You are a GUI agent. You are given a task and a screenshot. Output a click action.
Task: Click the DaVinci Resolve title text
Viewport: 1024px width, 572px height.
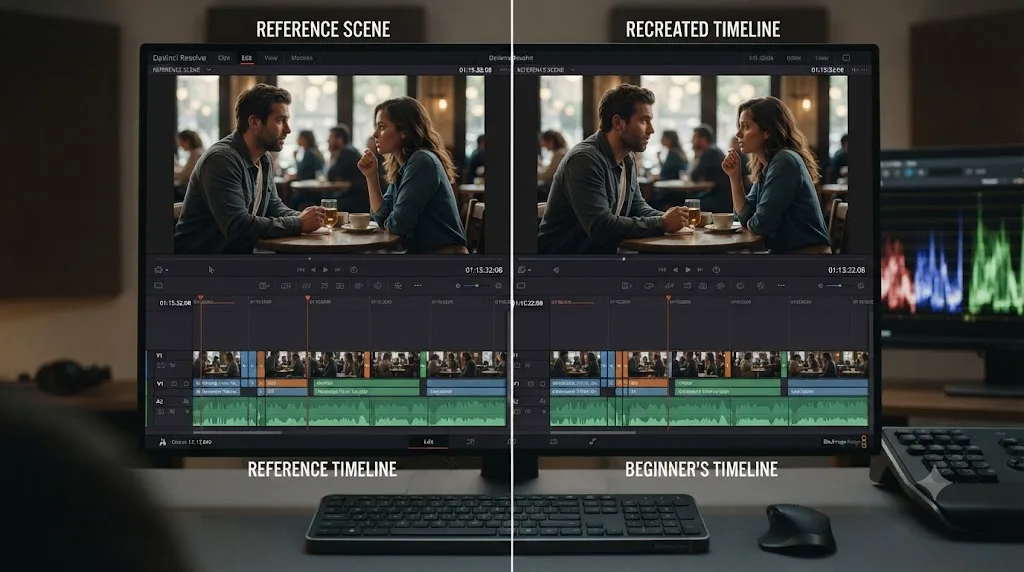click(179, 58)
